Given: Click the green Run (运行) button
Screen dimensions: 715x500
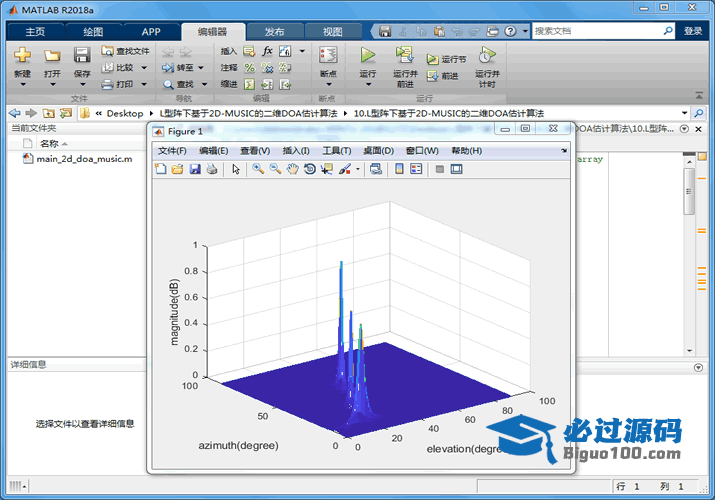Looking at the screenshot, I should 367,56.
